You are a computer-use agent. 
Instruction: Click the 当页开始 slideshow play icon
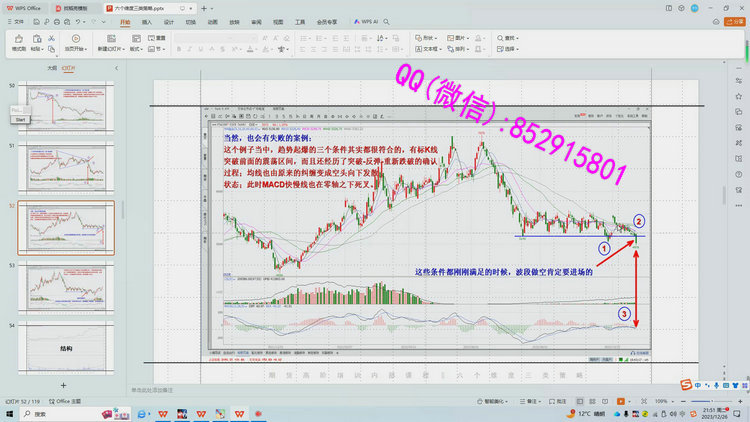(x=73, y=39)
